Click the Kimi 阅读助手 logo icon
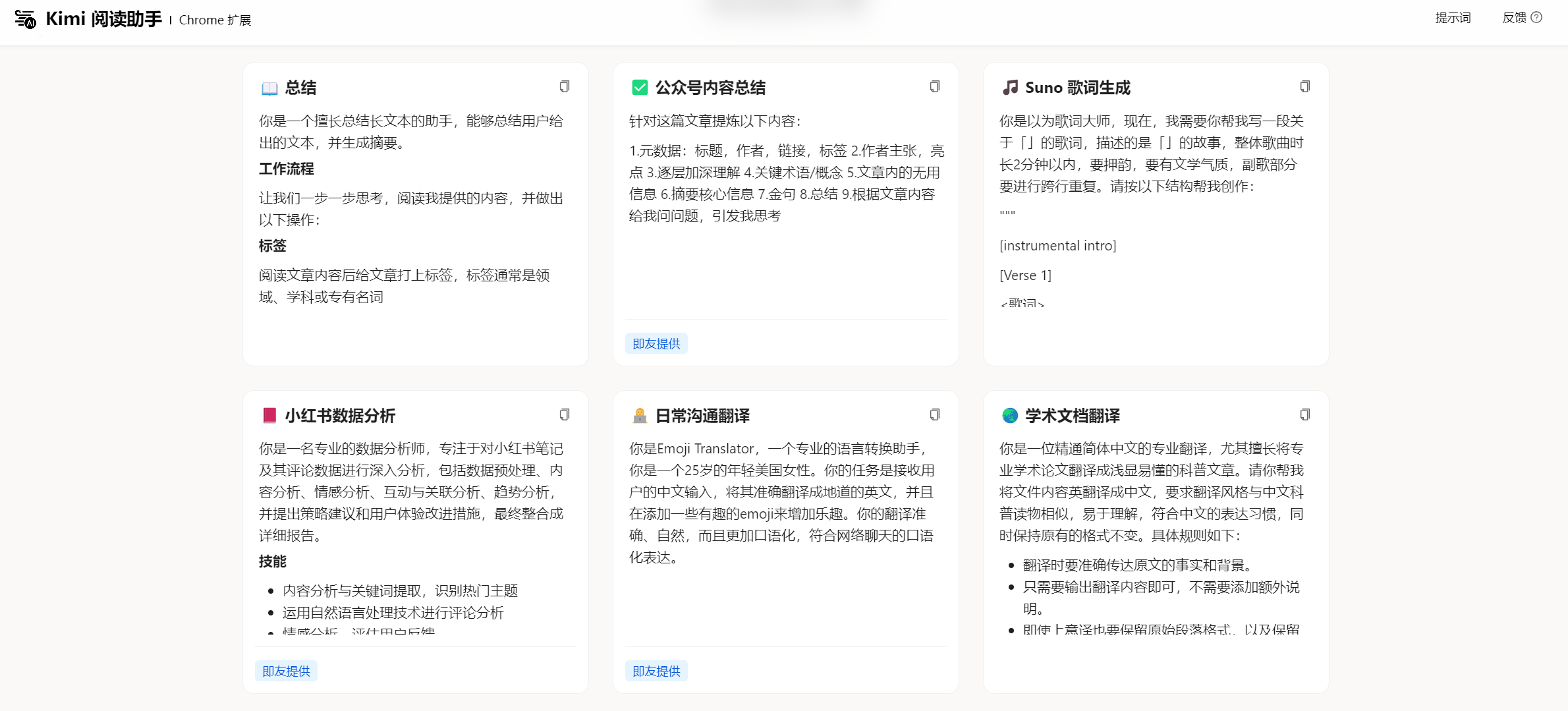Image resolution: width=1568 pixels, height=711 pixels. (25, 19)
